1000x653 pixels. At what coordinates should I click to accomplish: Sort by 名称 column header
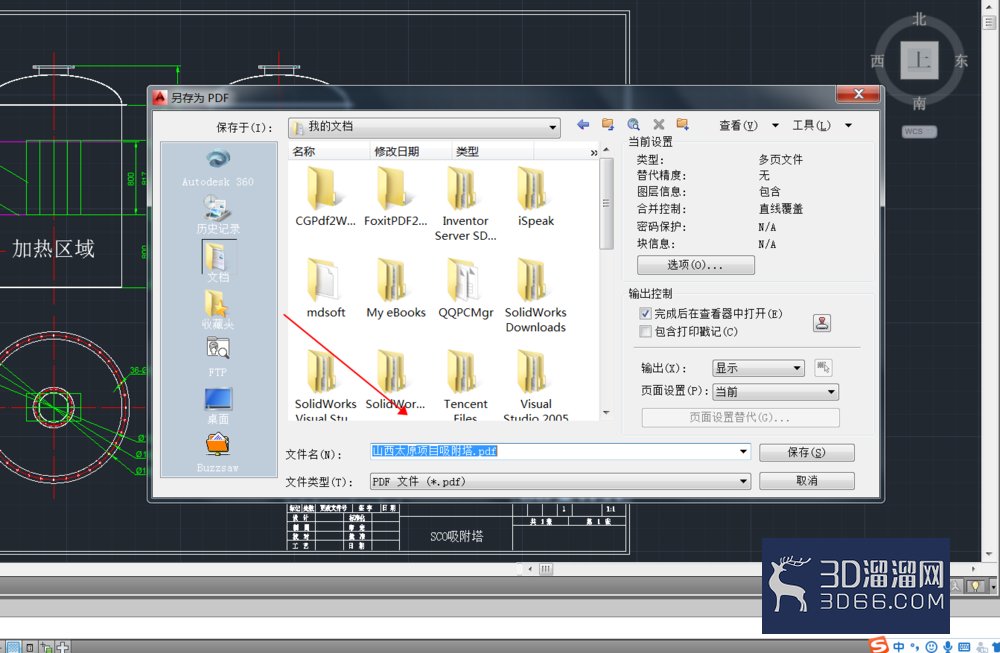(328, 151)
